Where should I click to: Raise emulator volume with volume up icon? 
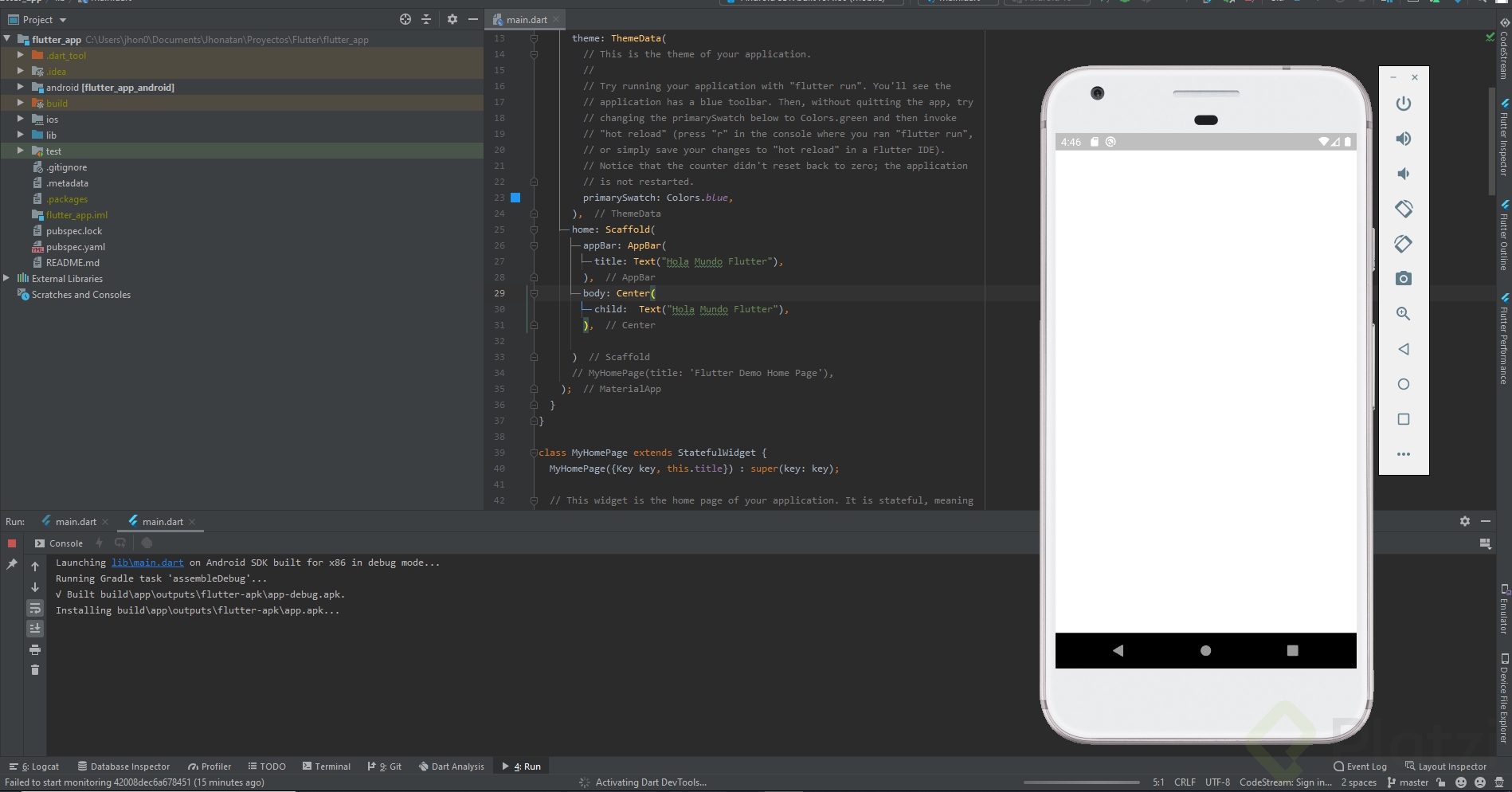coord(1404,139)
